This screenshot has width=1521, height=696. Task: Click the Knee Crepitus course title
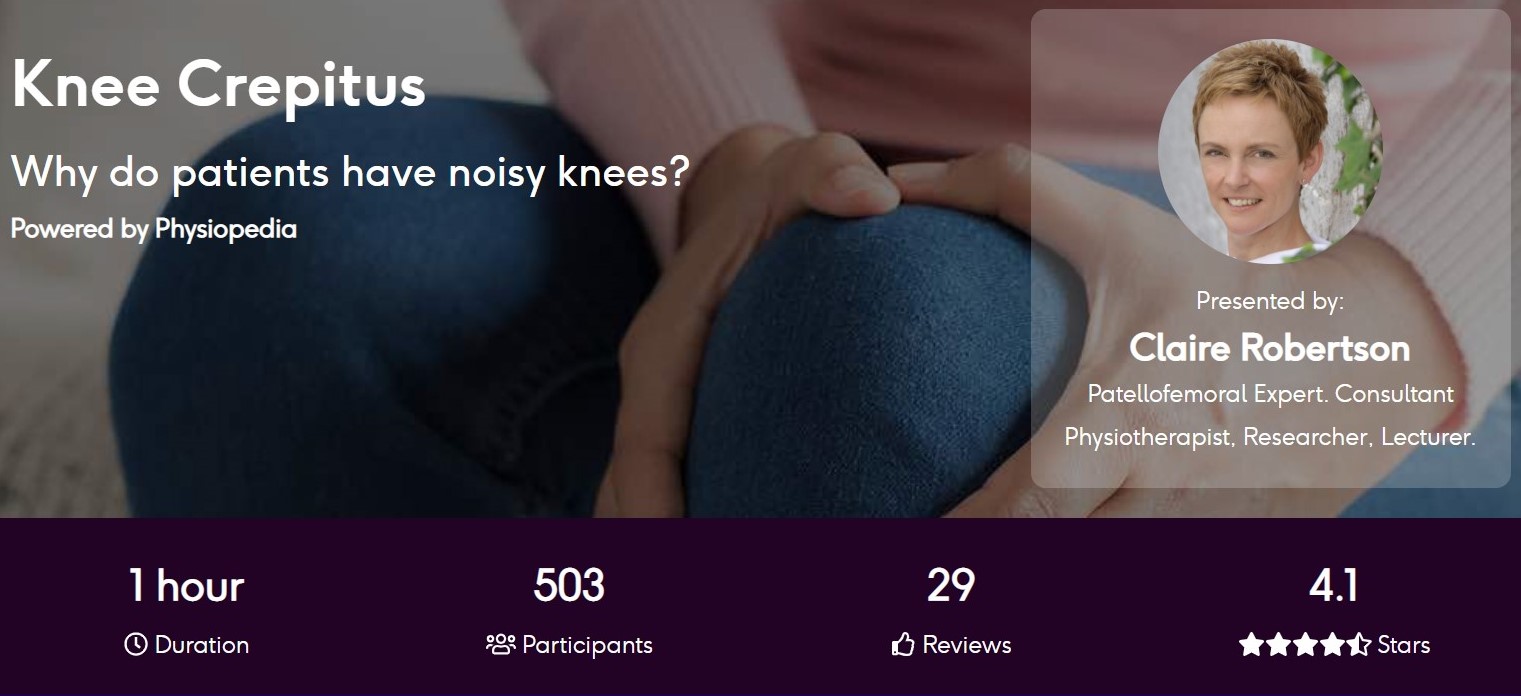pos(219,86)
